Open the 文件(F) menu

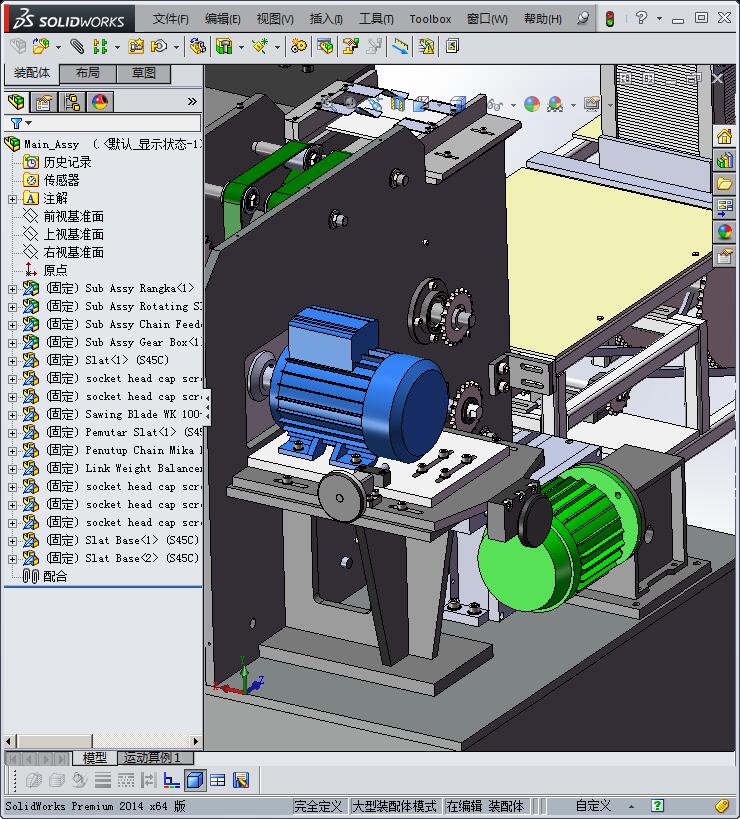tap(170, 19)
